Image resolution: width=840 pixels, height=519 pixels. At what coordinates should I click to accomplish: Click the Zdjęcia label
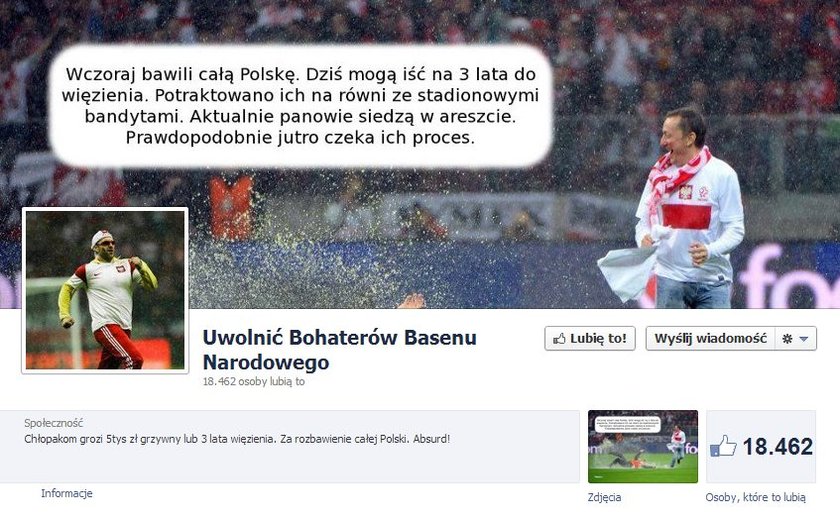pos(604,497)
